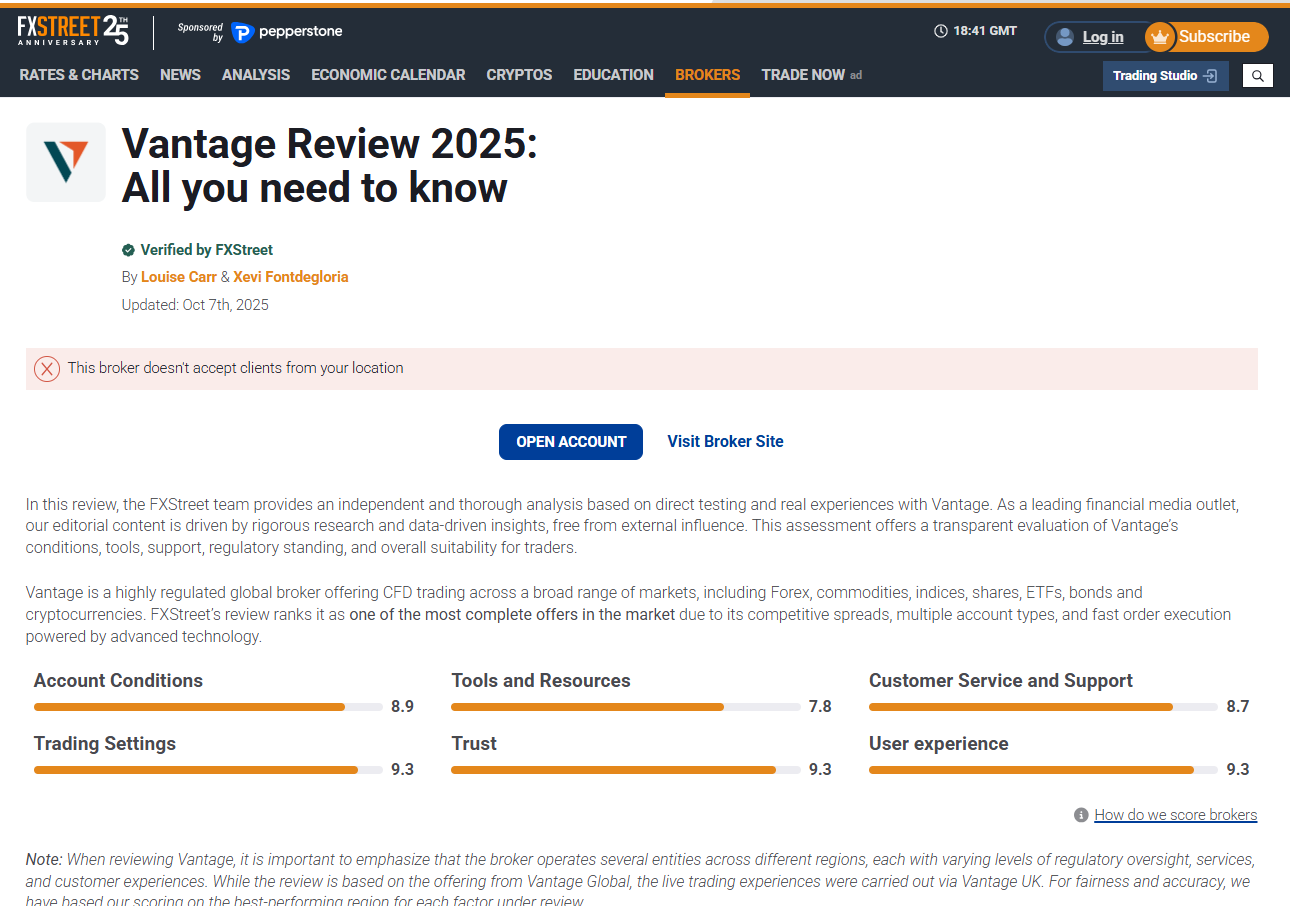Launch Trading Studio button

tap(1165, 76)
